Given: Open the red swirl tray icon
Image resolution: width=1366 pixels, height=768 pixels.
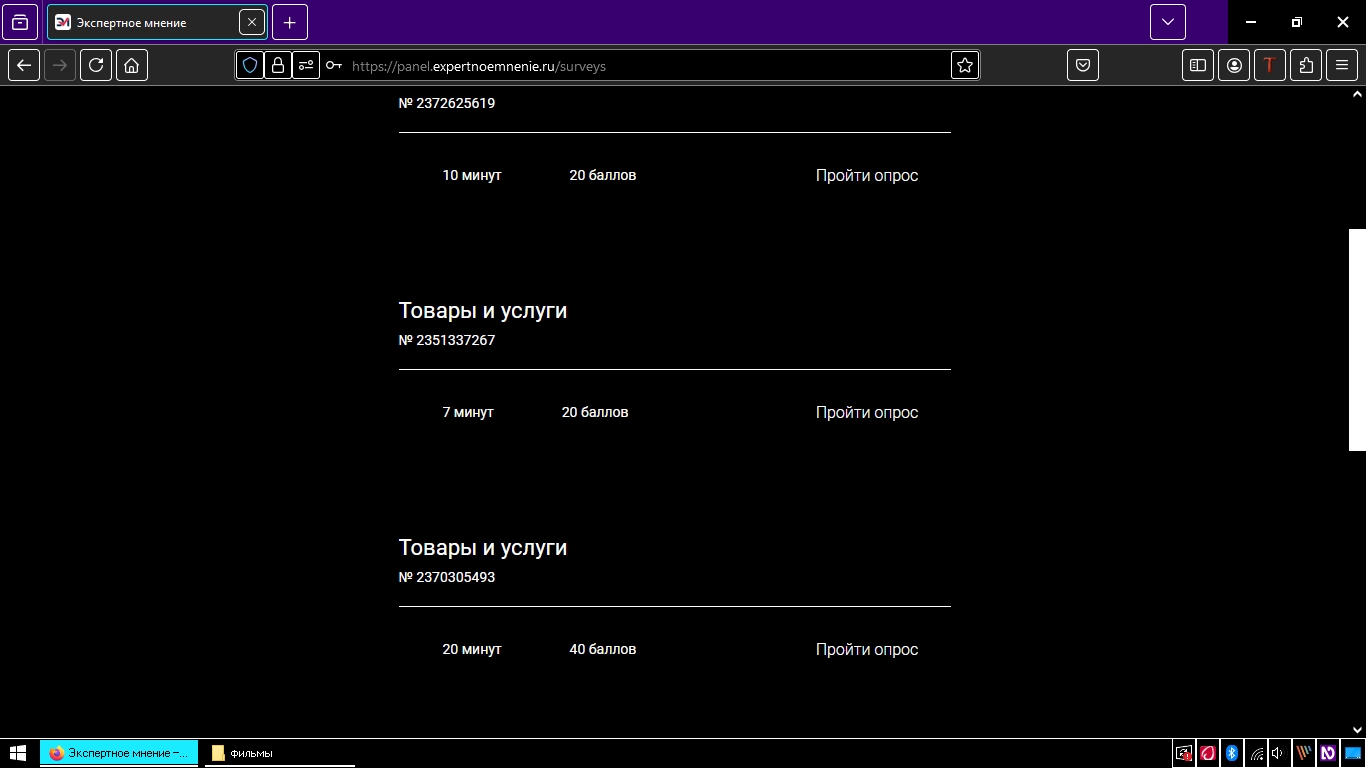Looking at the screenshot, I should pyautogui.click(x=1208, y=753).
